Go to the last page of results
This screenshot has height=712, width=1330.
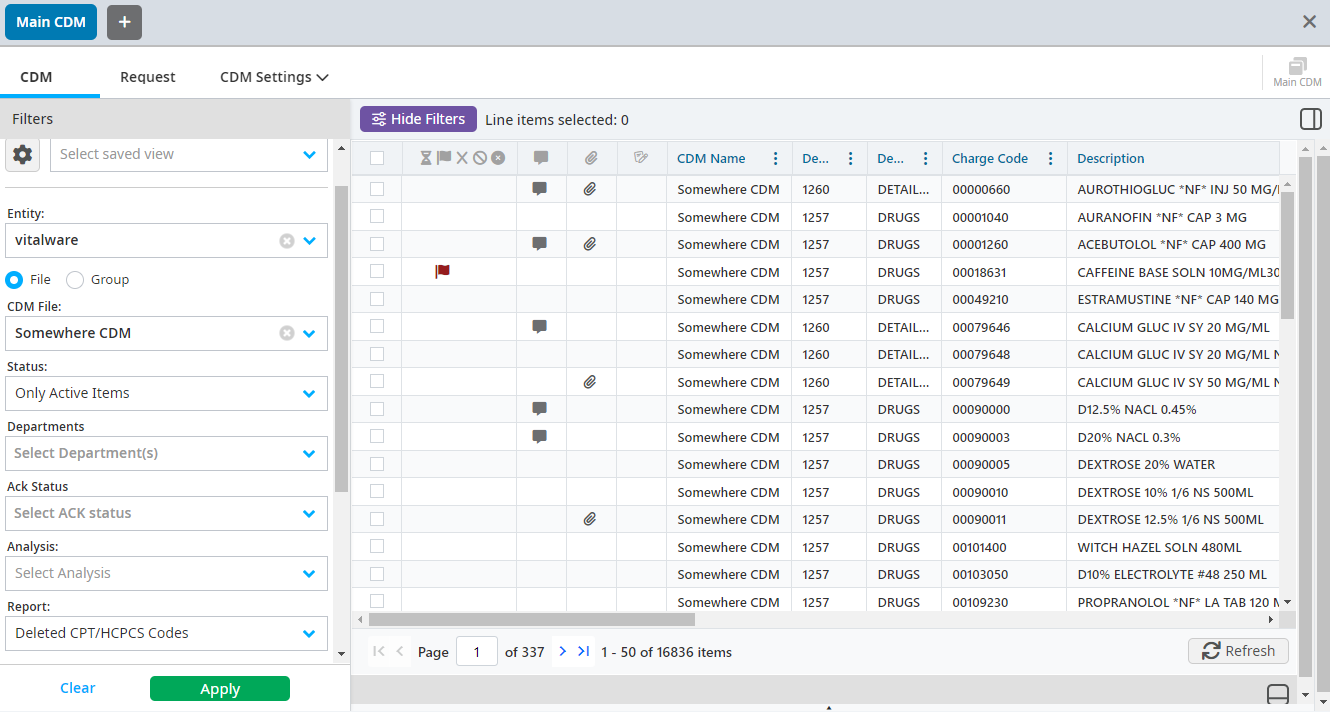[x=584, y=651]
